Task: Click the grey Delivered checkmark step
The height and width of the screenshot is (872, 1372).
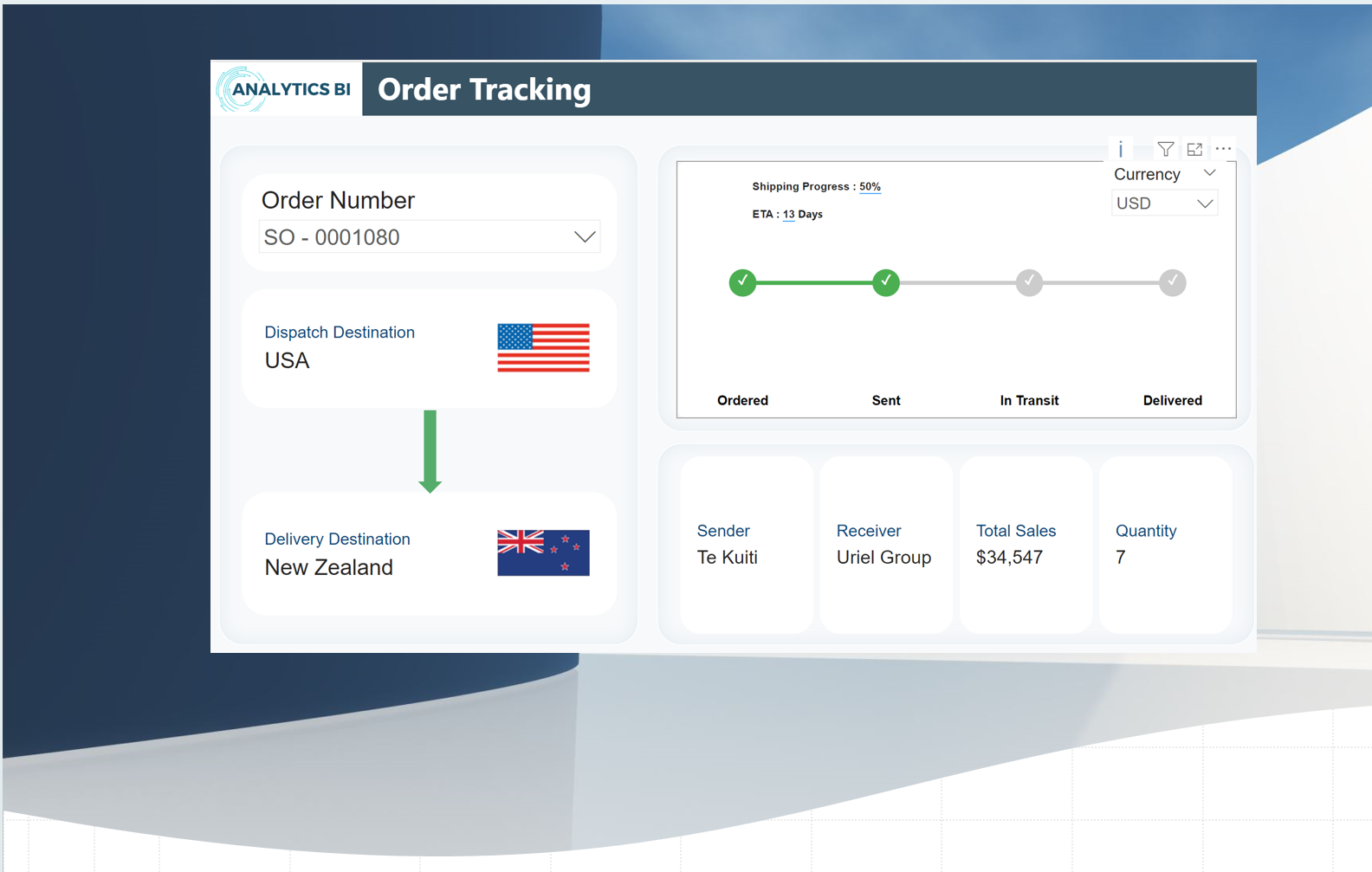Action: point(1172,282)
